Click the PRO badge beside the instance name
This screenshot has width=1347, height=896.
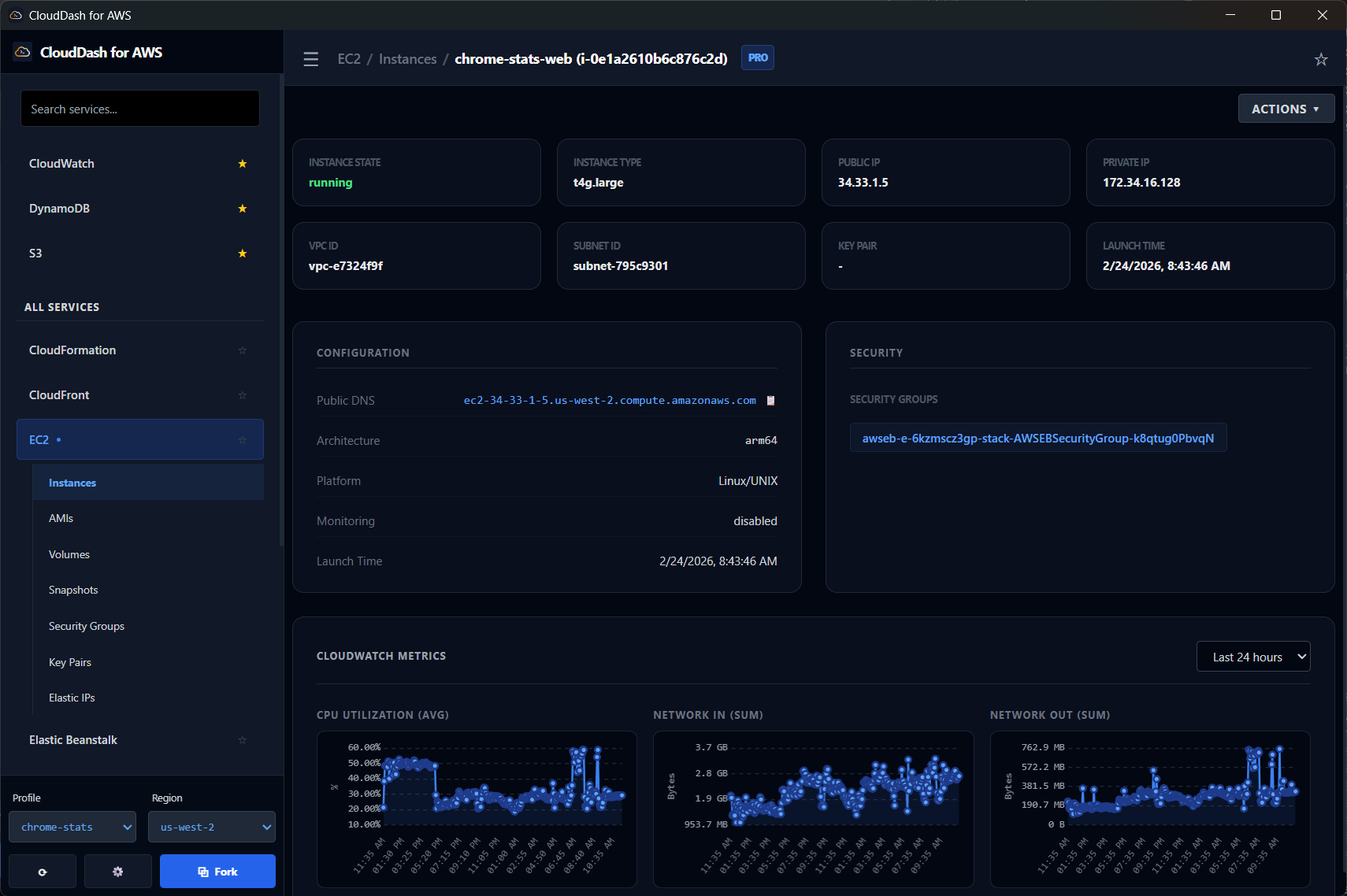757,57
